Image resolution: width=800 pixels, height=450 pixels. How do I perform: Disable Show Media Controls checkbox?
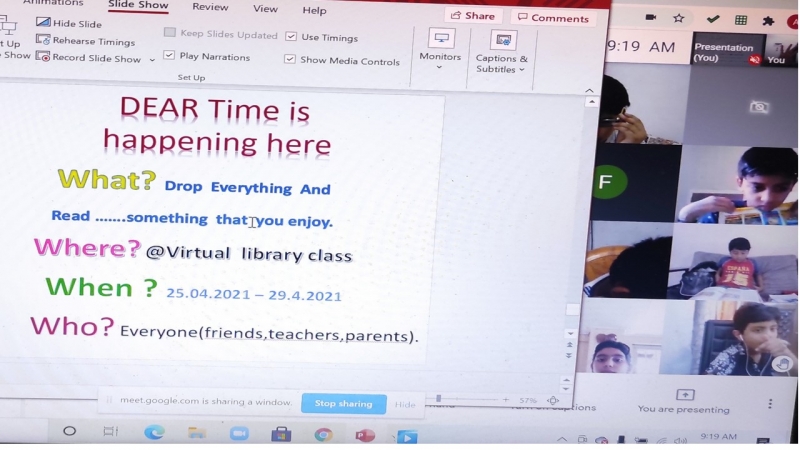coord(290,60)
